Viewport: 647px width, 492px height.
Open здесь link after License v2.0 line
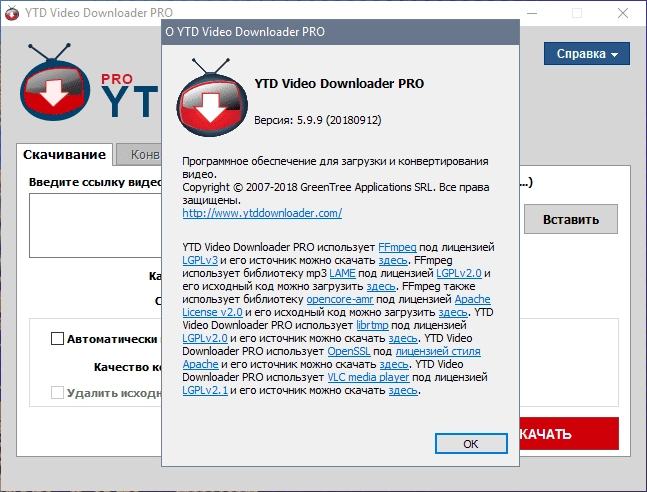453,312
